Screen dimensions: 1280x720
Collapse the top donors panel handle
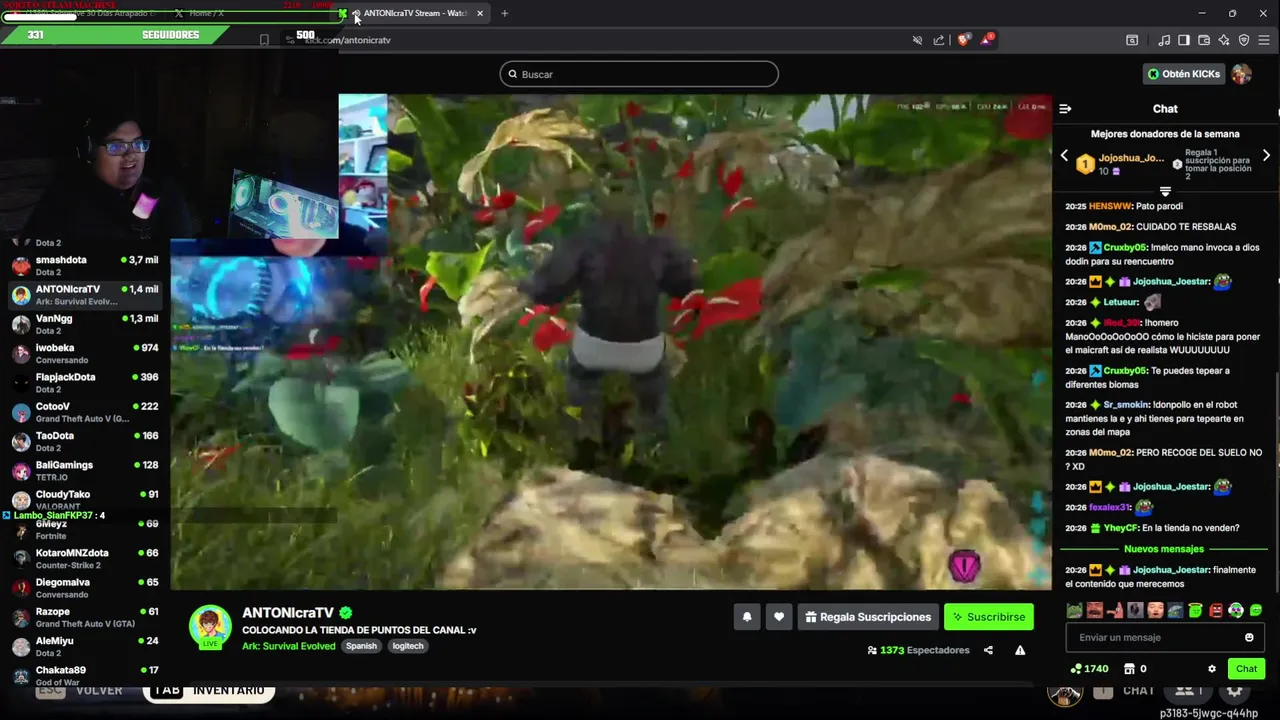click(x=1165, y=190)
